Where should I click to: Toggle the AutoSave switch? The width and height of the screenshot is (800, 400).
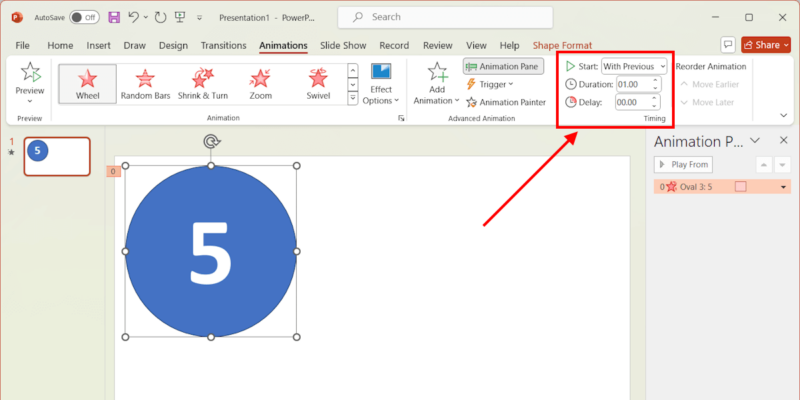click(84, 17)
